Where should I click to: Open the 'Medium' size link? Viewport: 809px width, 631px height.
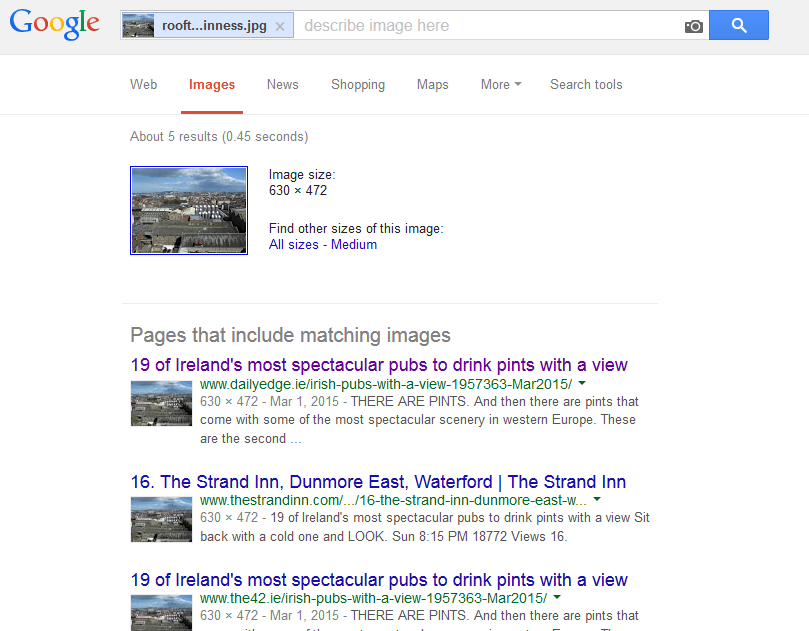[x=354, y=245]
